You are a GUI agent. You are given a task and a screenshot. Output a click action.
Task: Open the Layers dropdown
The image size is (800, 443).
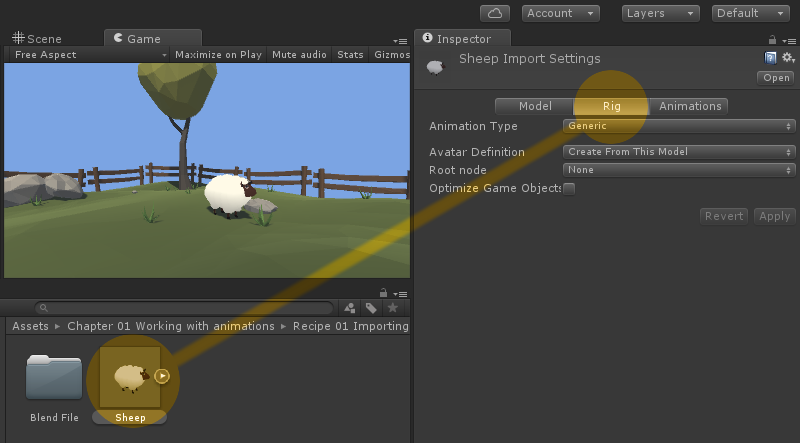click(x=660, y=13)
